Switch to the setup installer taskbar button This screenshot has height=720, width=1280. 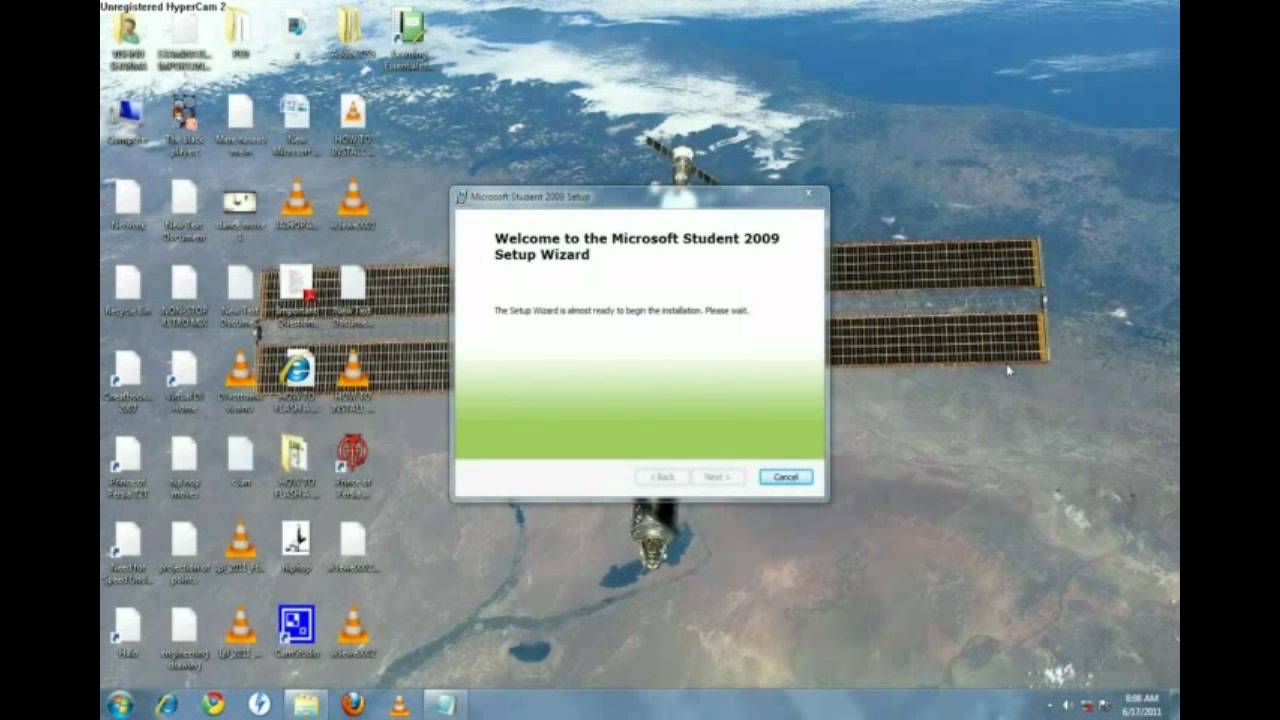pyautogui.click(x=445, y=704)
